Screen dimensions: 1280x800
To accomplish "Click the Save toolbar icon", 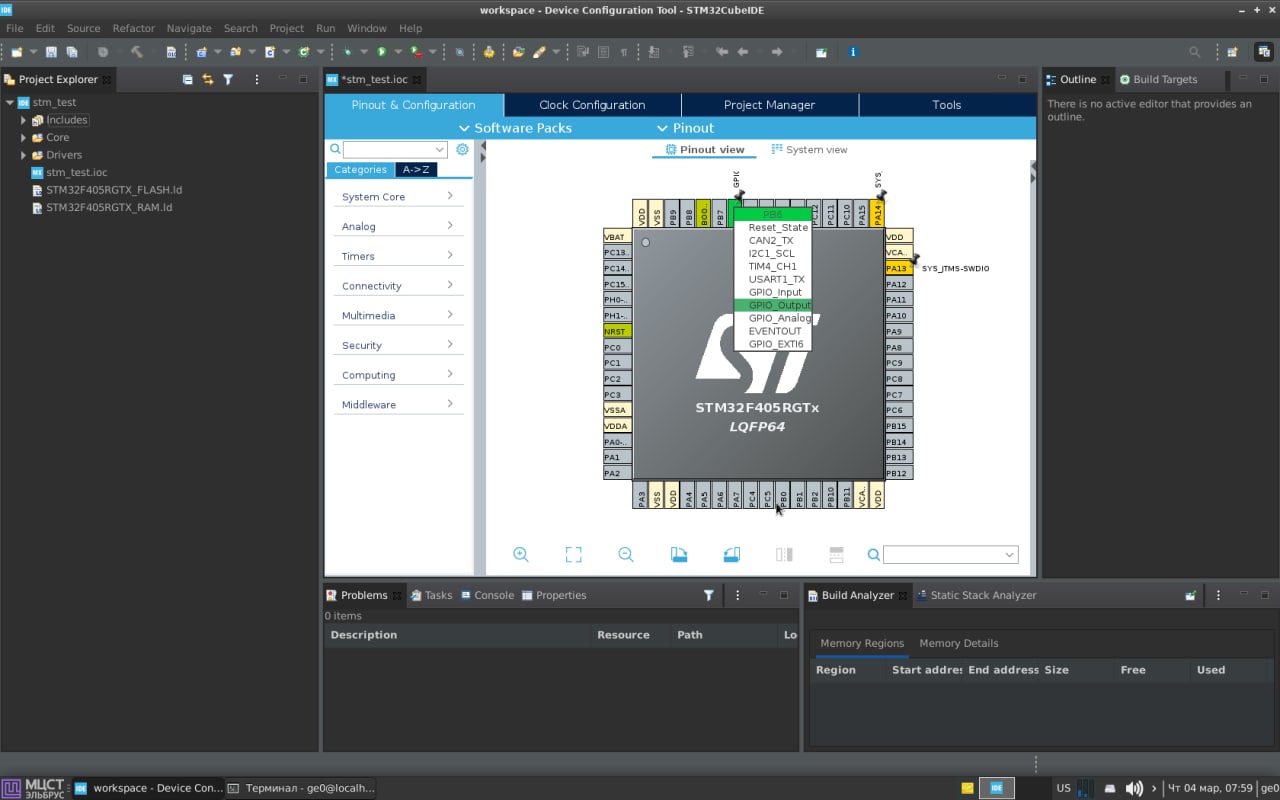I will [x=52, y=52].
